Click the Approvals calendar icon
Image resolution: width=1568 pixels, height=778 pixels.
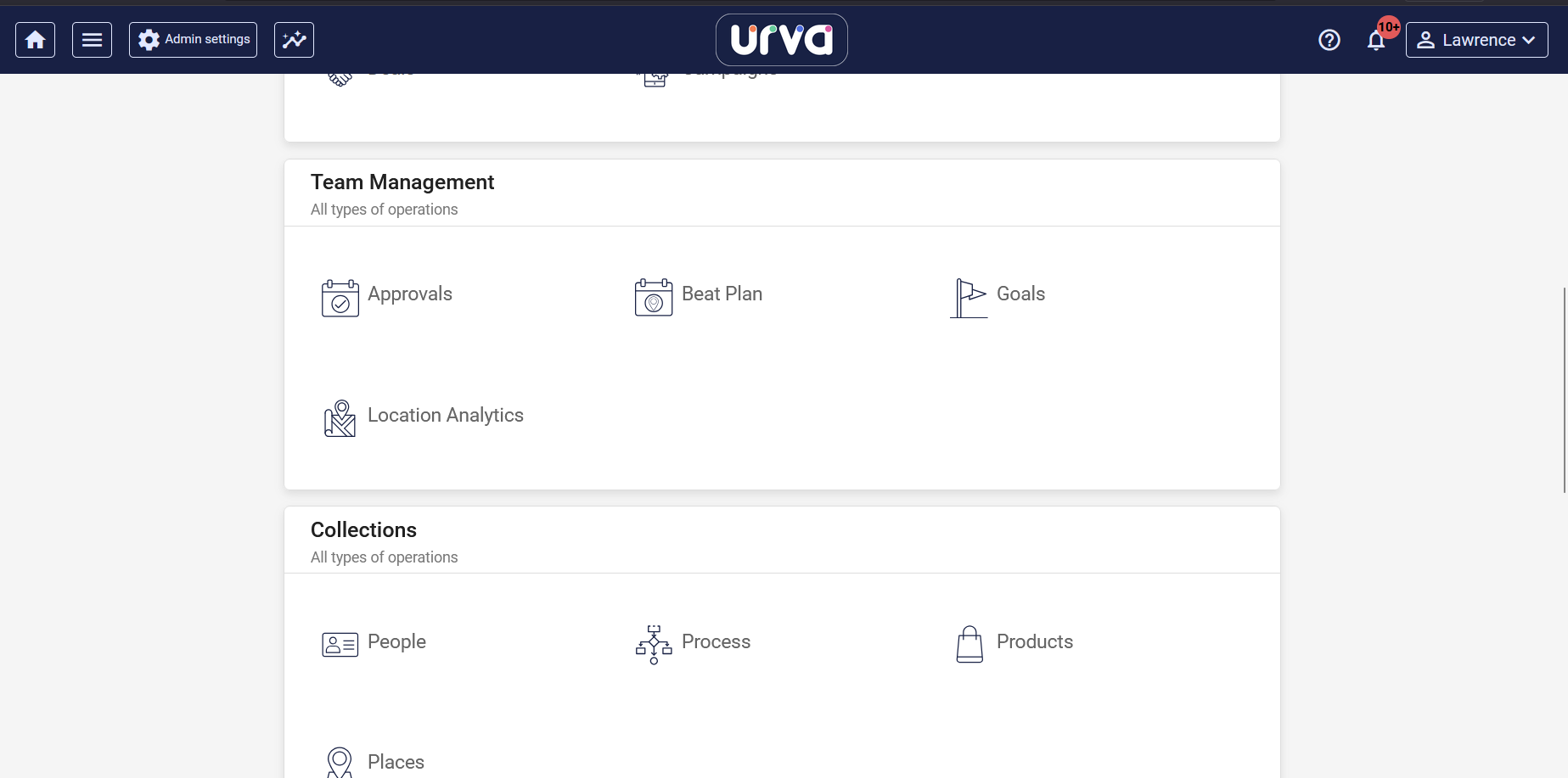point(340,298)
